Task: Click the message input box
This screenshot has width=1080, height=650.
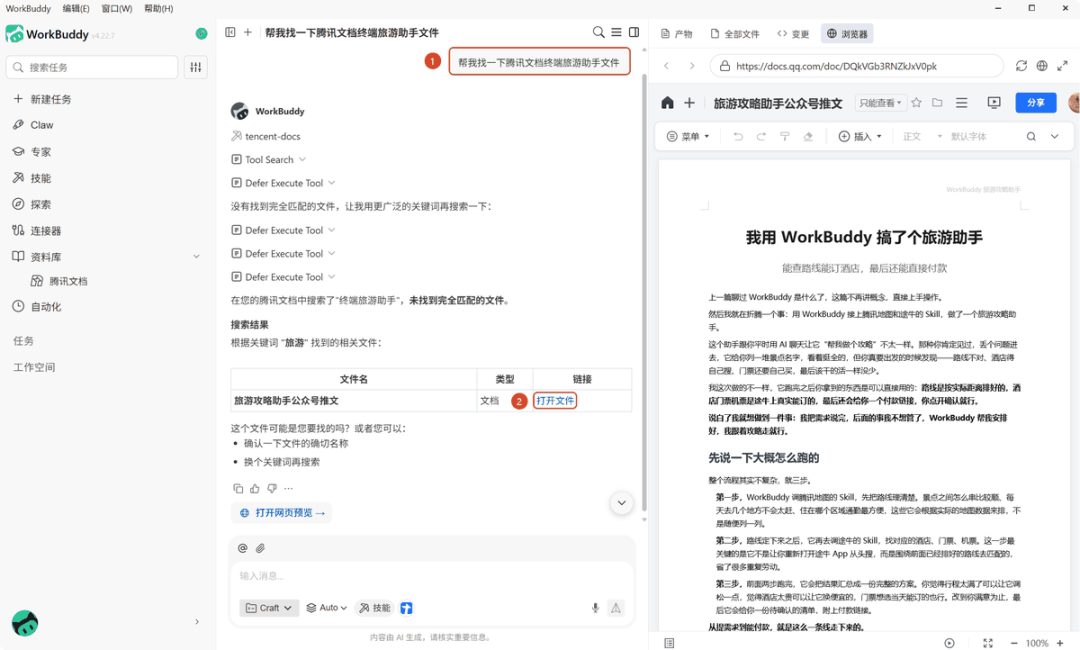Action: [432, 576]
